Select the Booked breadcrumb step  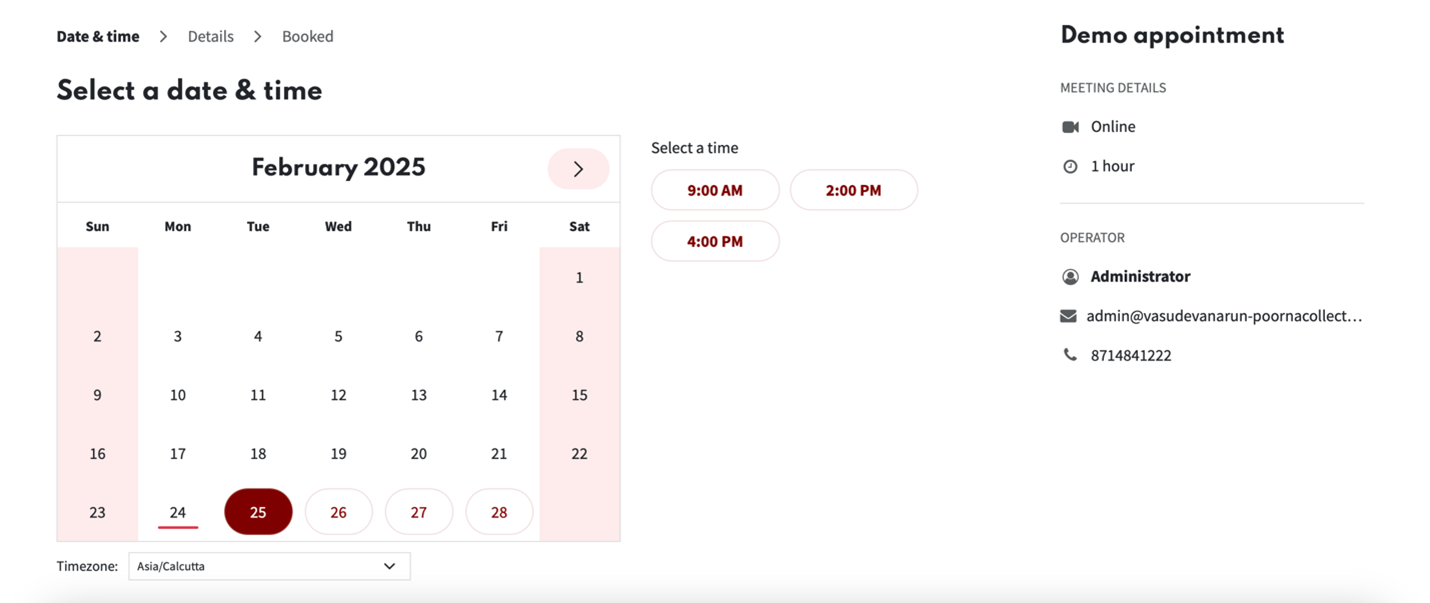pyautogui.click(x=307, y=36)
